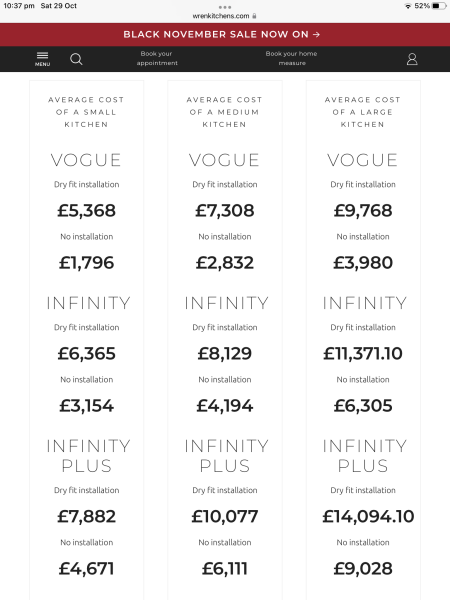Screen dimensions: 450x600
Task: Tap the wrenkitchens.com address bar
Action: coord(224,16)
